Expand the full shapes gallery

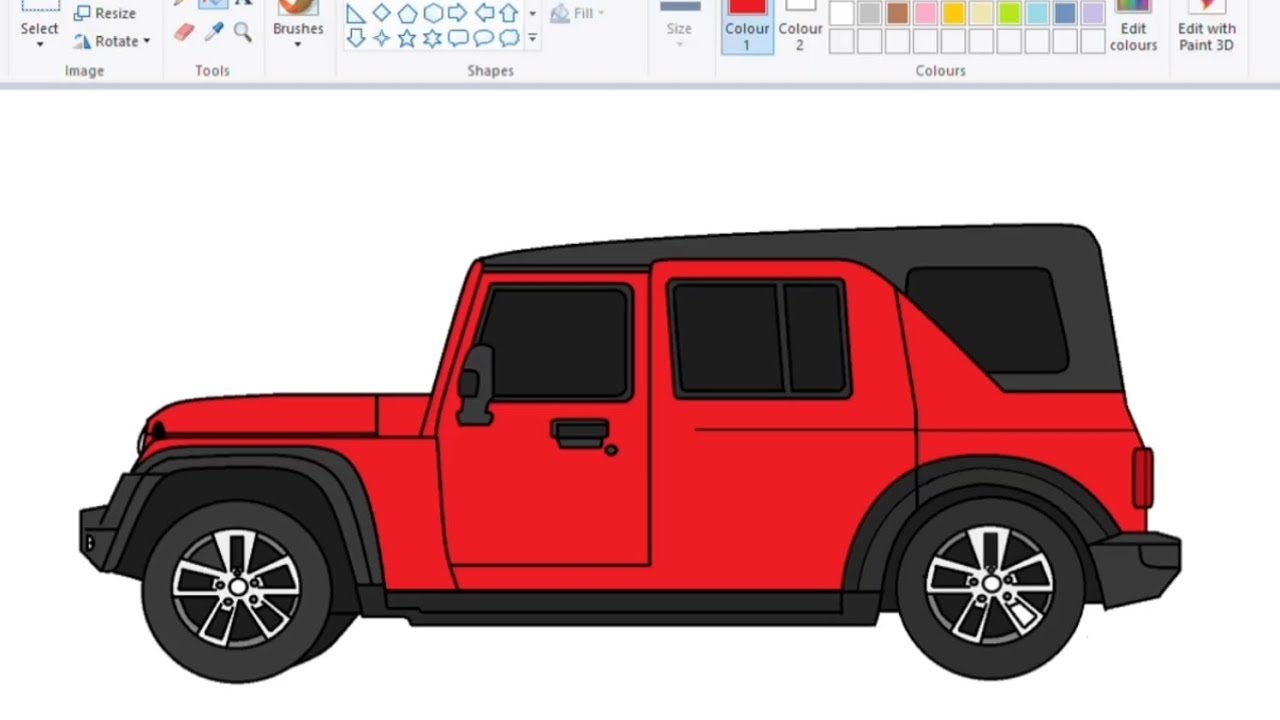532,38
